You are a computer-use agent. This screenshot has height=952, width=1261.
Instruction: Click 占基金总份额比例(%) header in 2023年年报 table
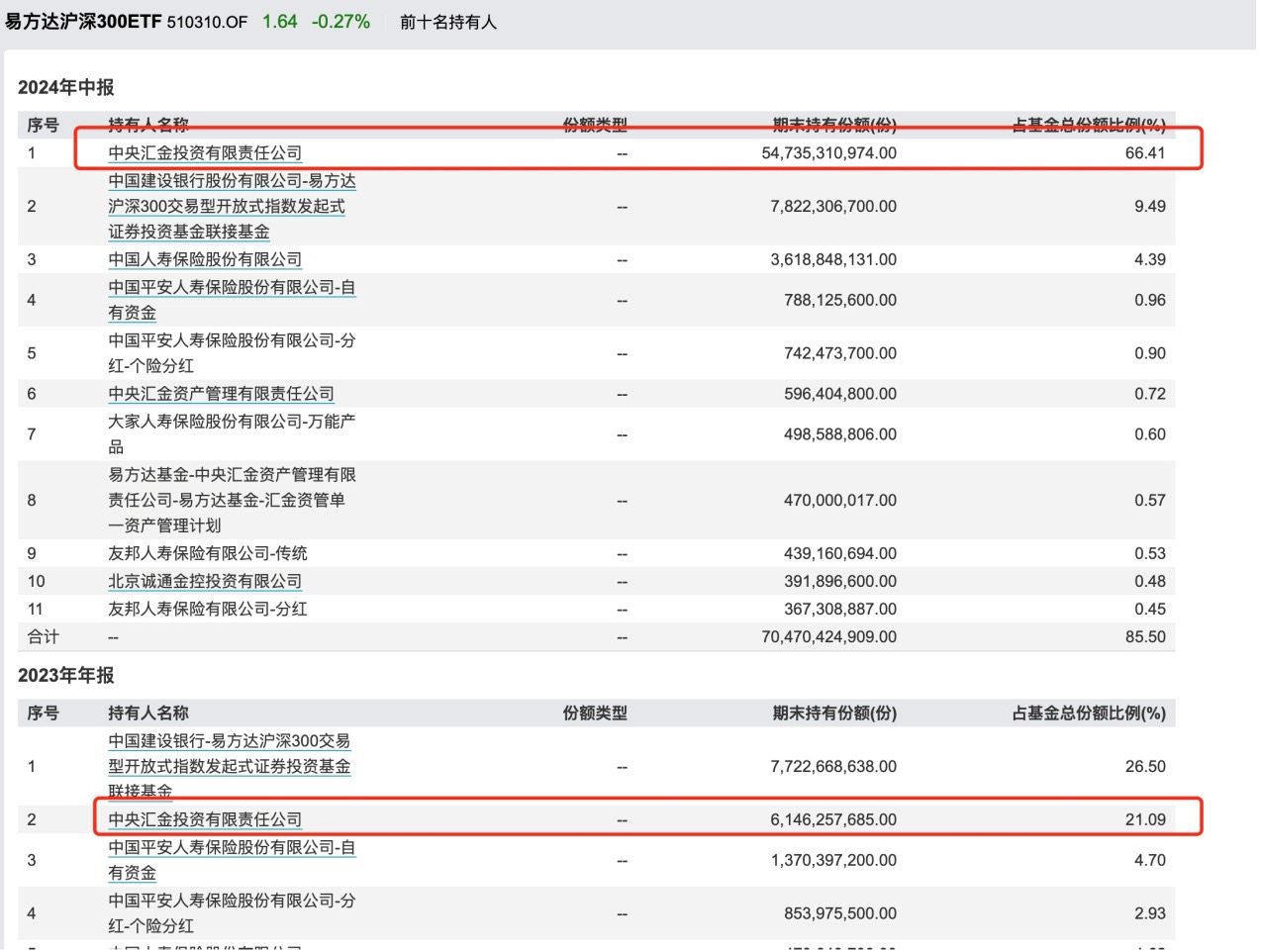1089,714
